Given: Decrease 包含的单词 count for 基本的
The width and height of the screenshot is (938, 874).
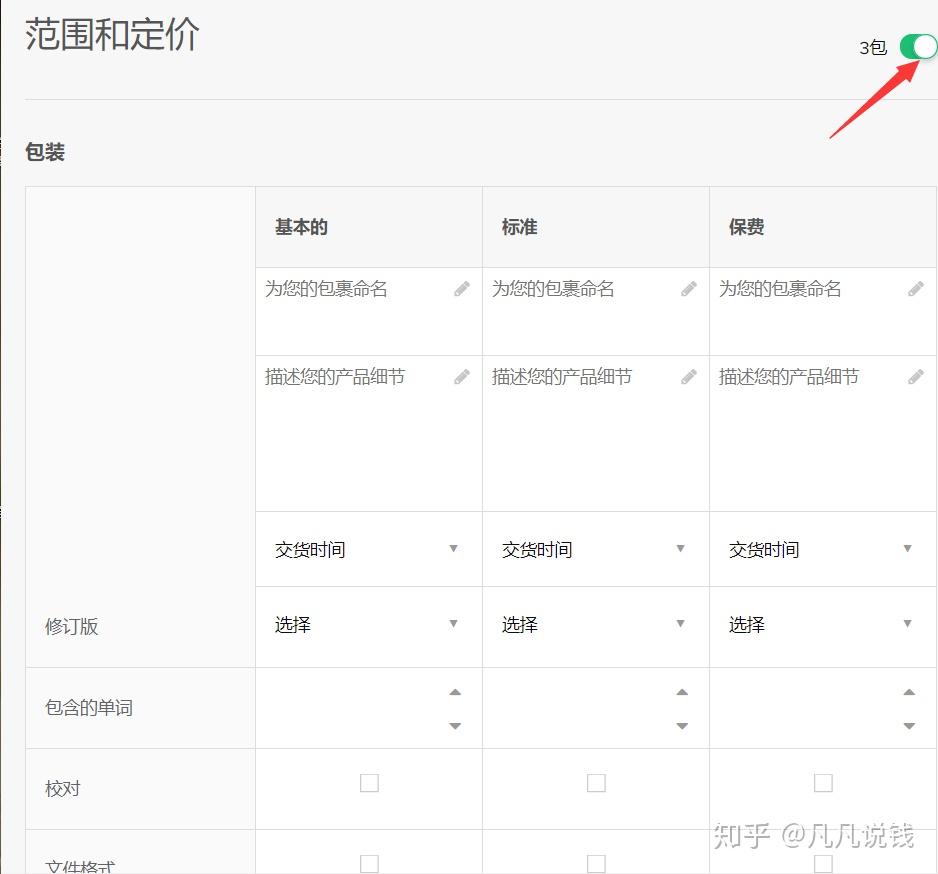Looking at the screenshot, I should tap(455, 726).
